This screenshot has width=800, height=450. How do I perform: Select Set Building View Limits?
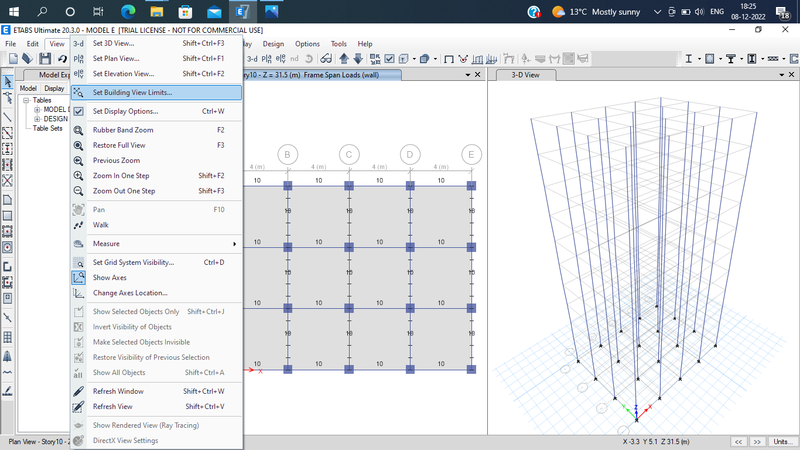[156, 92]
